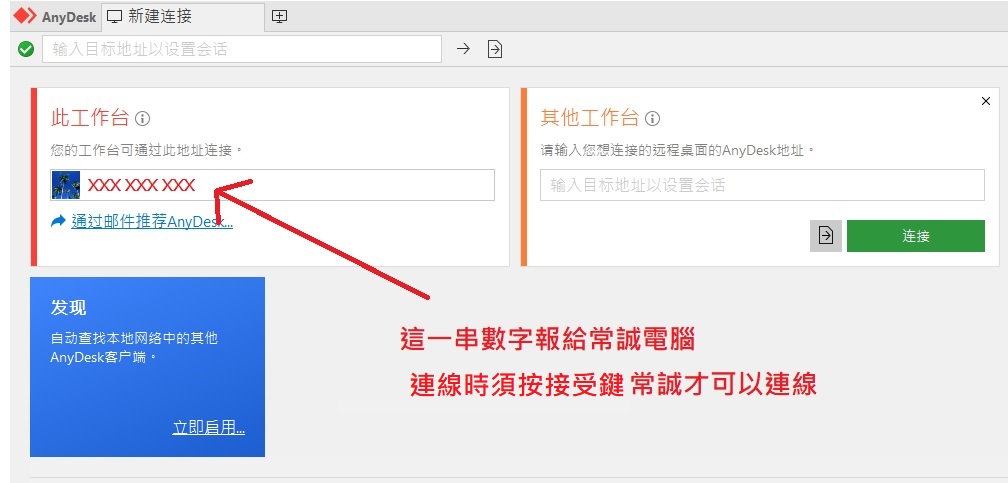Focus the remote desk address input
This screenshot has height=483, width=1008.
tap(762, 185)
